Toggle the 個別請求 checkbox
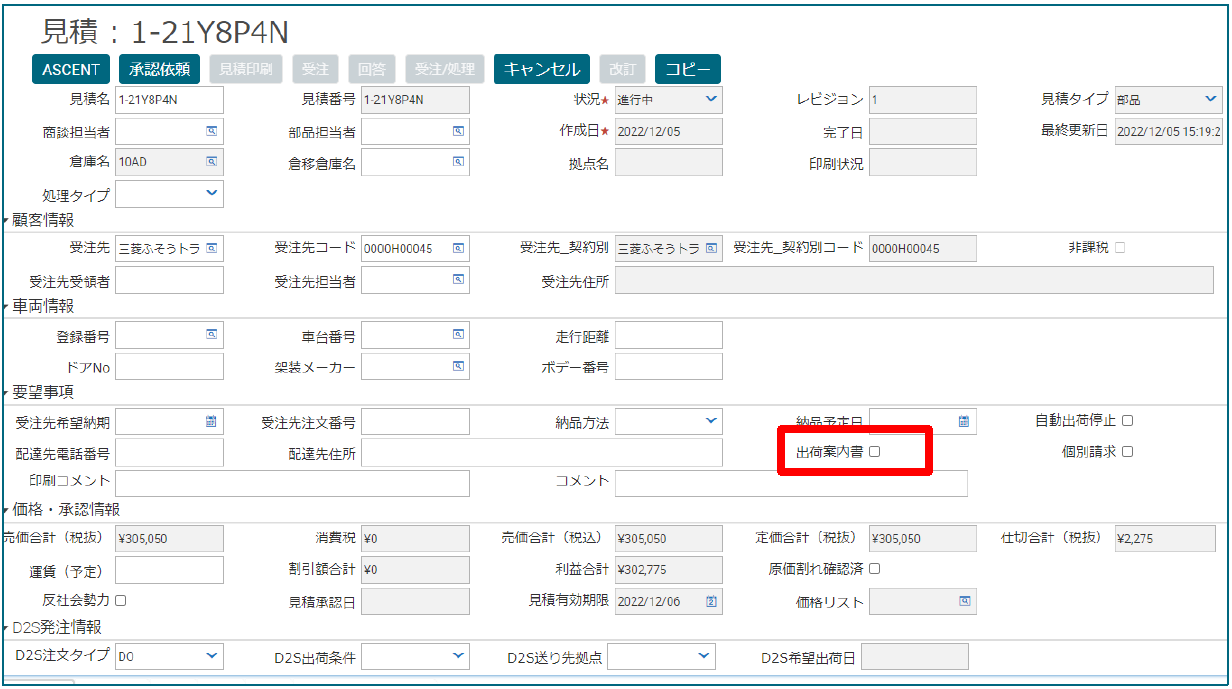The width and height of the screenshot is (1232, 689). tap(1127, 452)
